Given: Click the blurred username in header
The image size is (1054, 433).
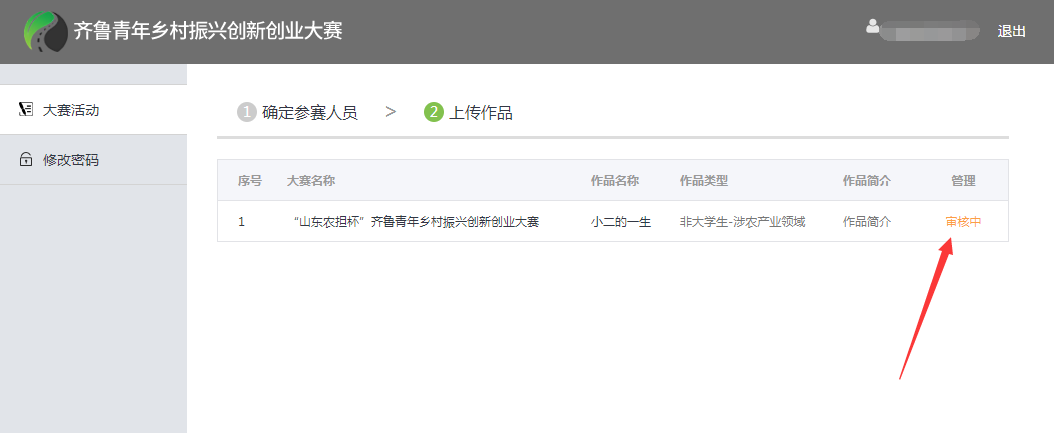Looking at the screenshot, I should 930,31.
